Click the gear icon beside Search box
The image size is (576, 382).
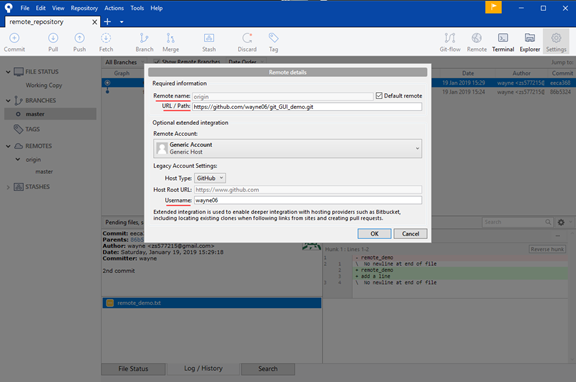click(x=561, y=222)
